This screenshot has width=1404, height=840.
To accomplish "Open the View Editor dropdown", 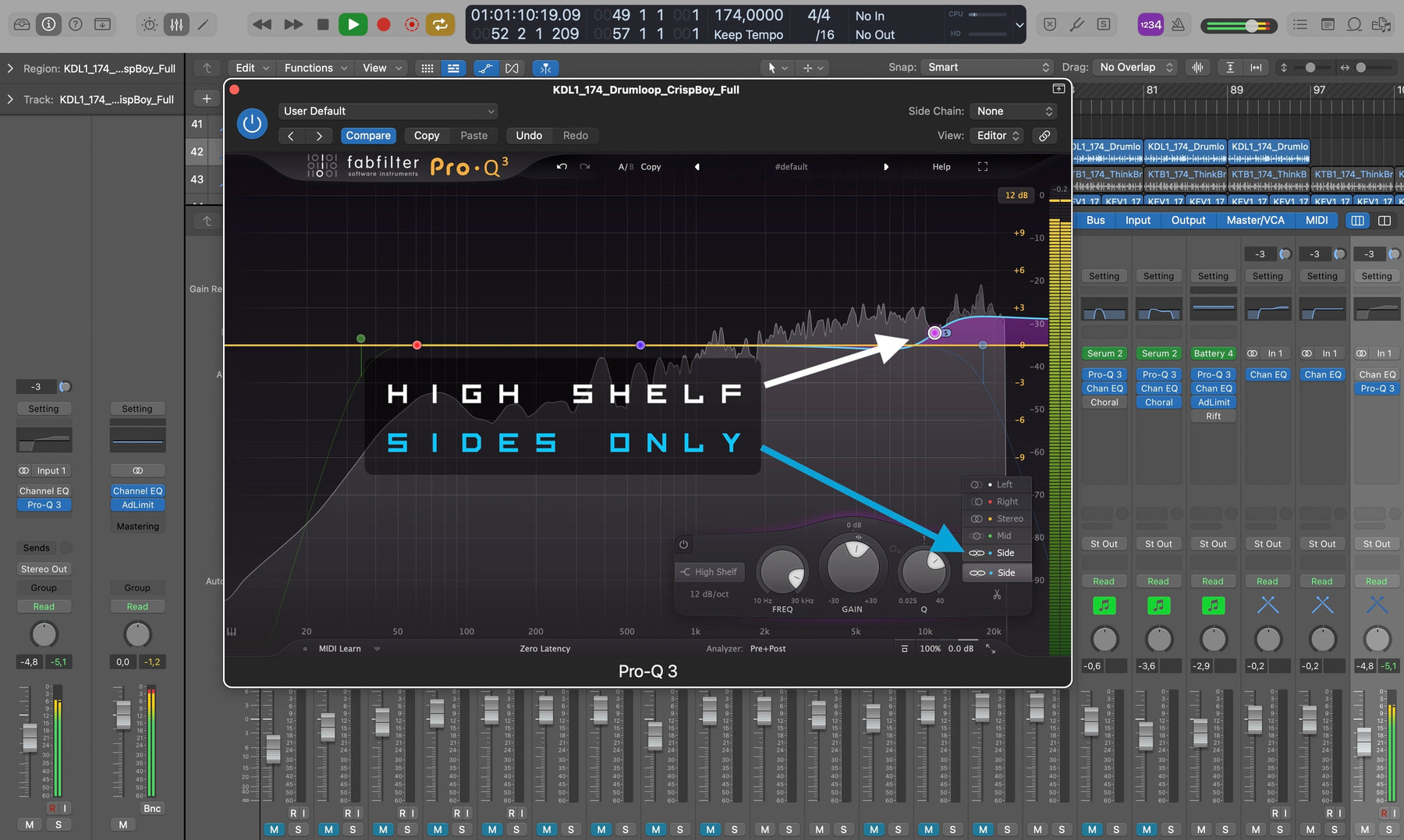I will [x=998, y=136].
